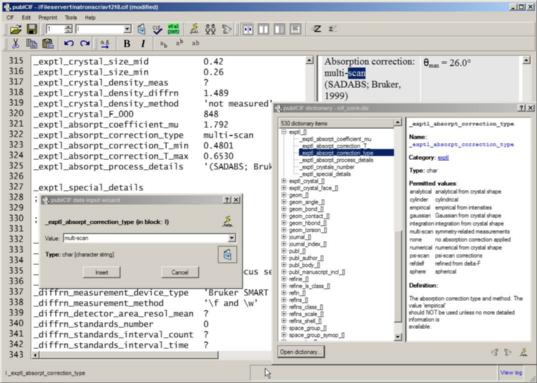Select _exptl_absorpt_coefficient_mu in dictionary tree

coord(335,139)
